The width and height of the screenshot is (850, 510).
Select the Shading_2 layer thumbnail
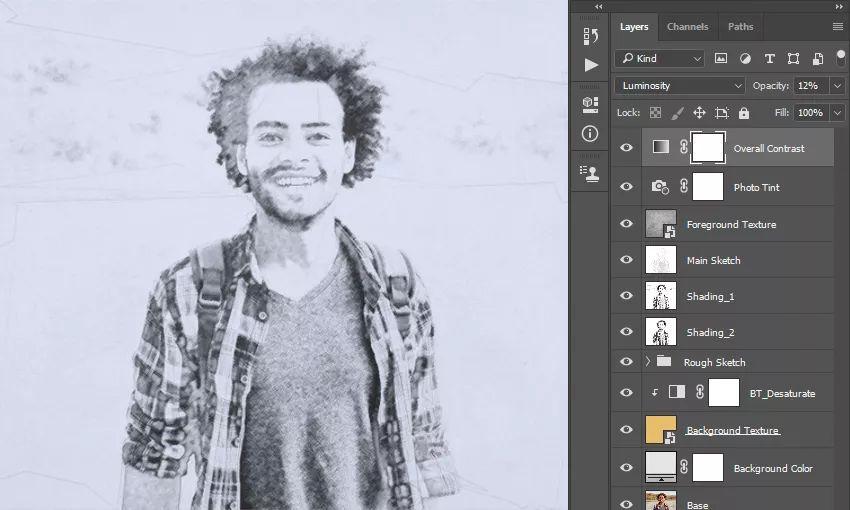[x=661, y=332]
